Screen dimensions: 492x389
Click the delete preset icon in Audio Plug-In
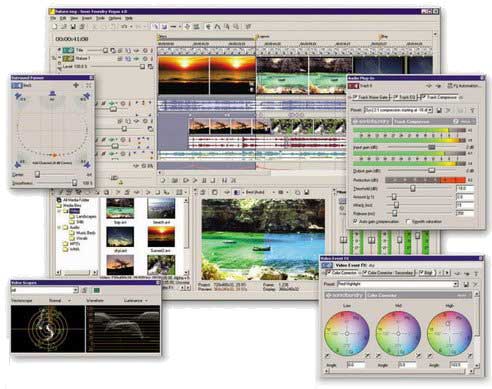(x=449, y=110)
